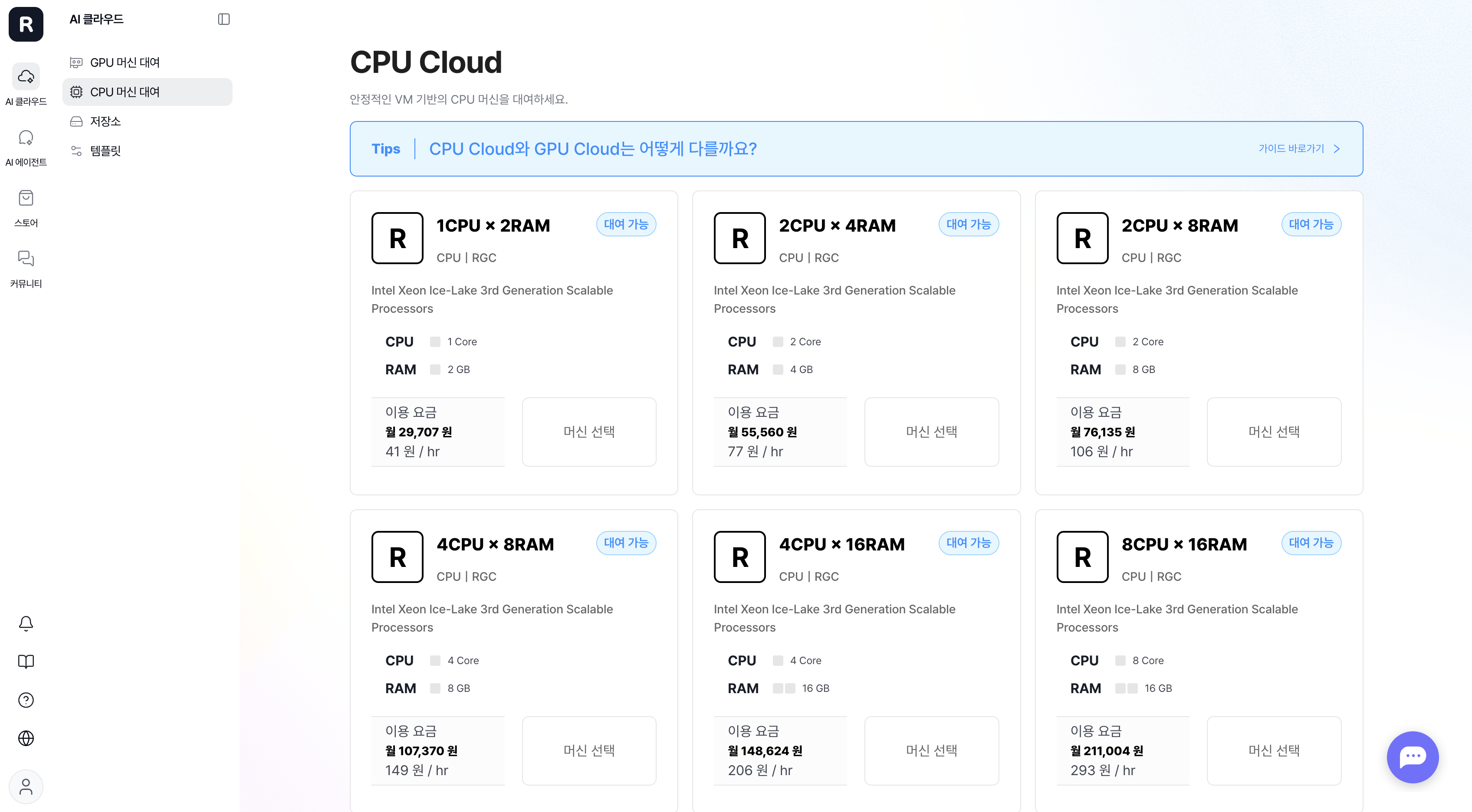Click the CPU Cloud page heading
This screenshot has height=812, width=1472.
[x=426, y=62]
